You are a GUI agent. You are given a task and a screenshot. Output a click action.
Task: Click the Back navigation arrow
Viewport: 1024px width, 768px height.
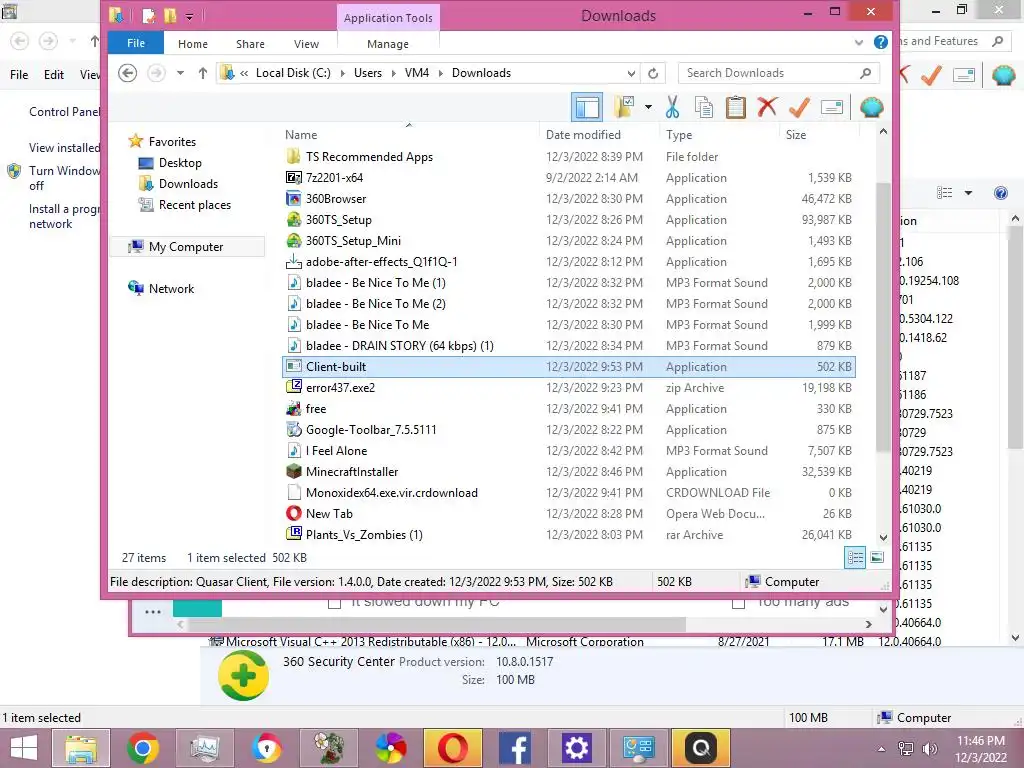127,72
